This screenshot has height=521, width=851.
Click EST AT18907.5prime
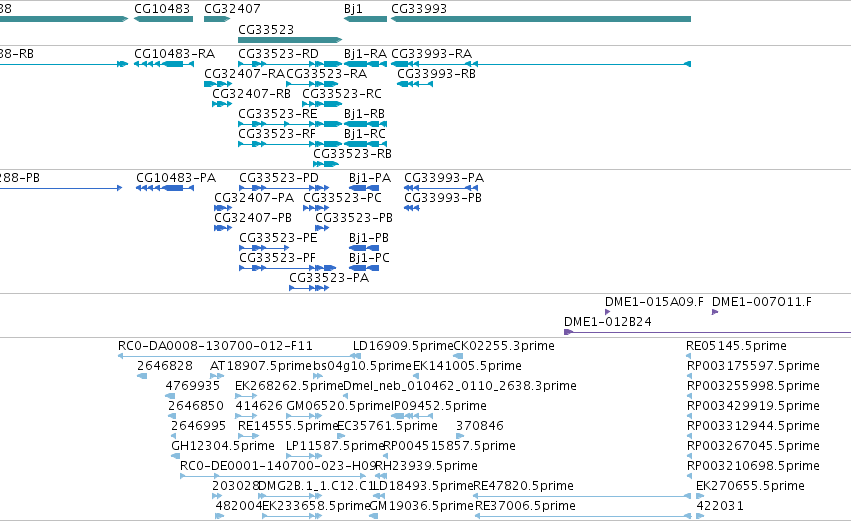[217, 377]
